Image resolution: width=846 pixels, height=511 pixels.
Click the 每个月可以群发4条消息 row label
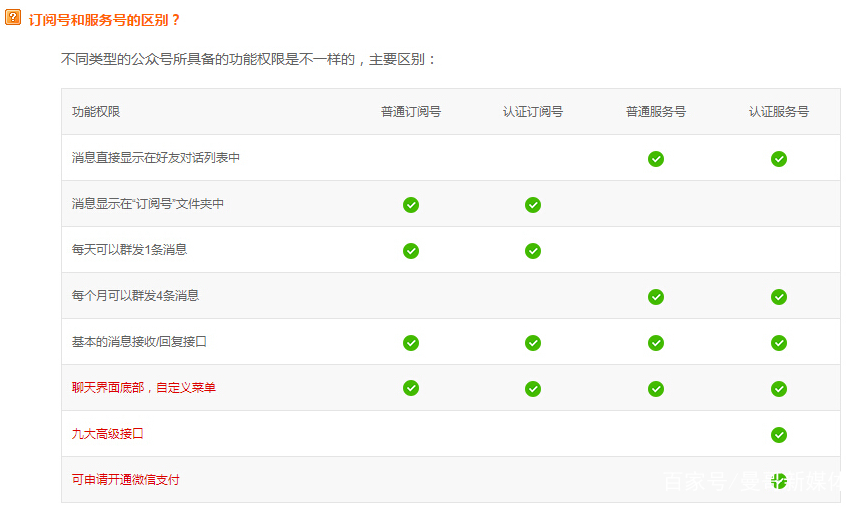pos(135,295)
